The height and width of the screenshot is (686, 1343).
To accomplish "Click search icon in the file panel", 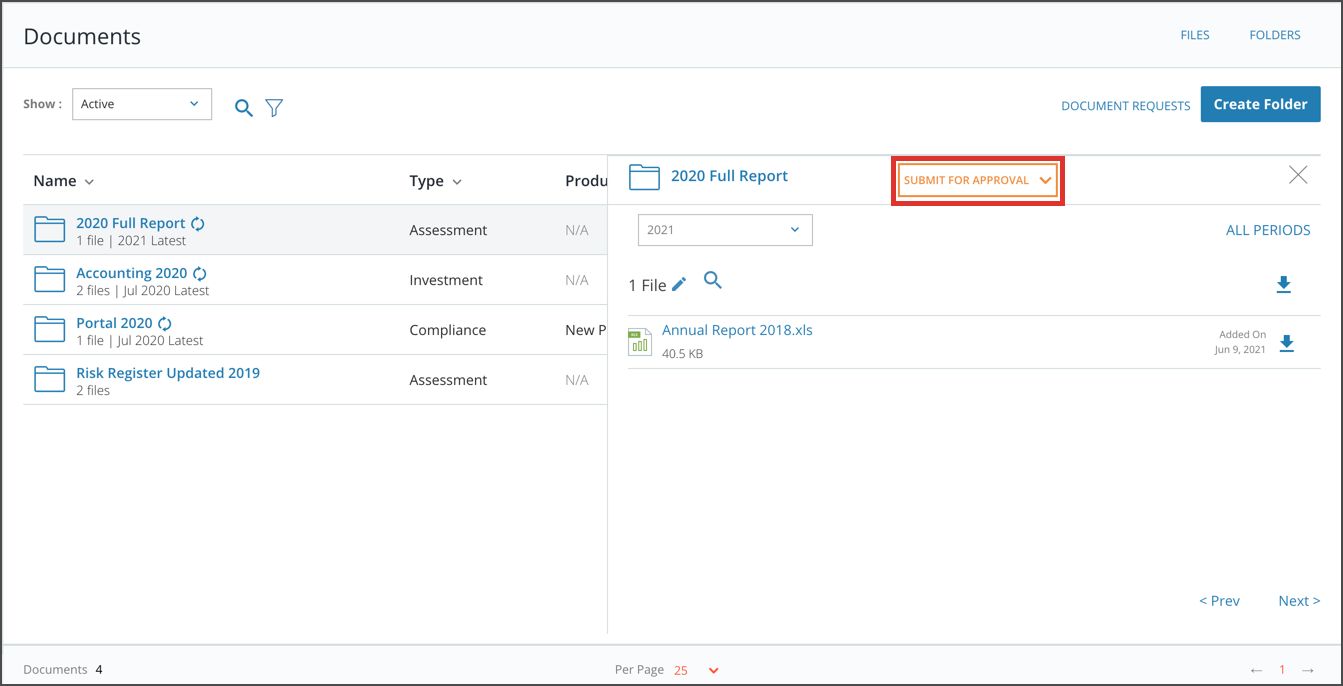I will 712,280.
